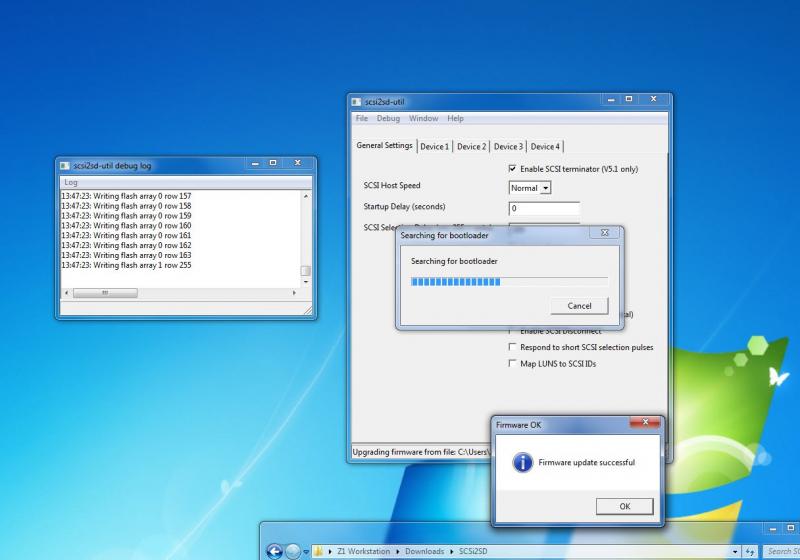Click debug log horizontal scroll left arrow
Viewport: 800px width, 560px height.
66,293
